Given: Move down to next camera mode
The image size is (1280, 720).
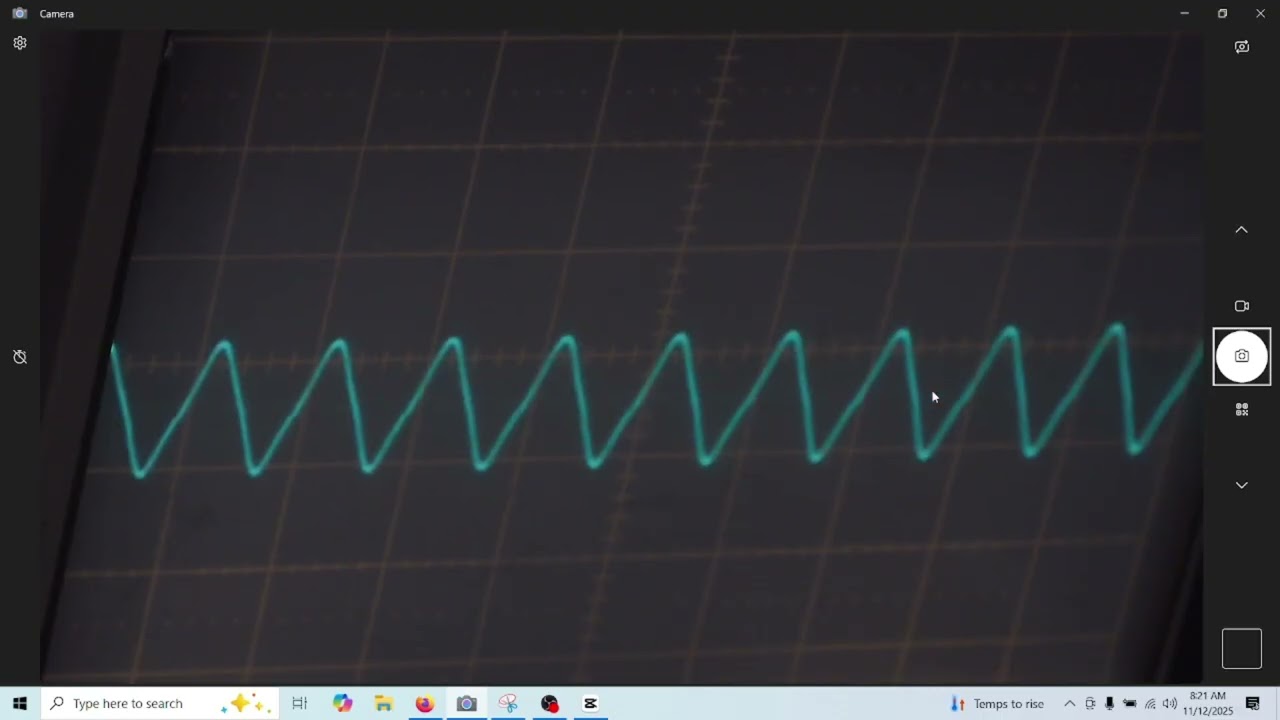Looking at the screenshot, I should (x=1241, y=485).
